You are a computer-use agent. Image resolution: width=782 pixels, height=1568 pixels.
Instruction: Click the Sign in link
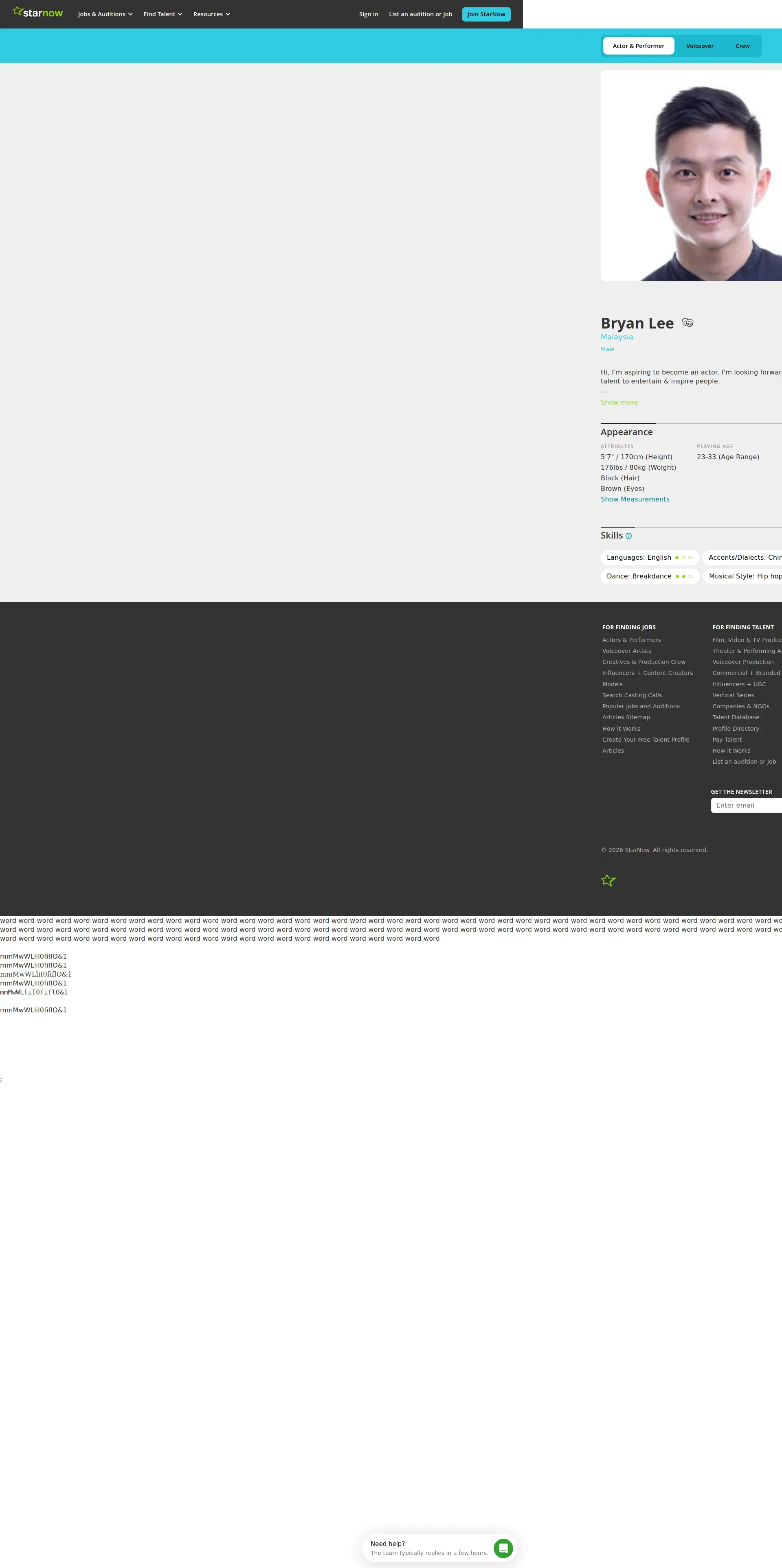369,14
